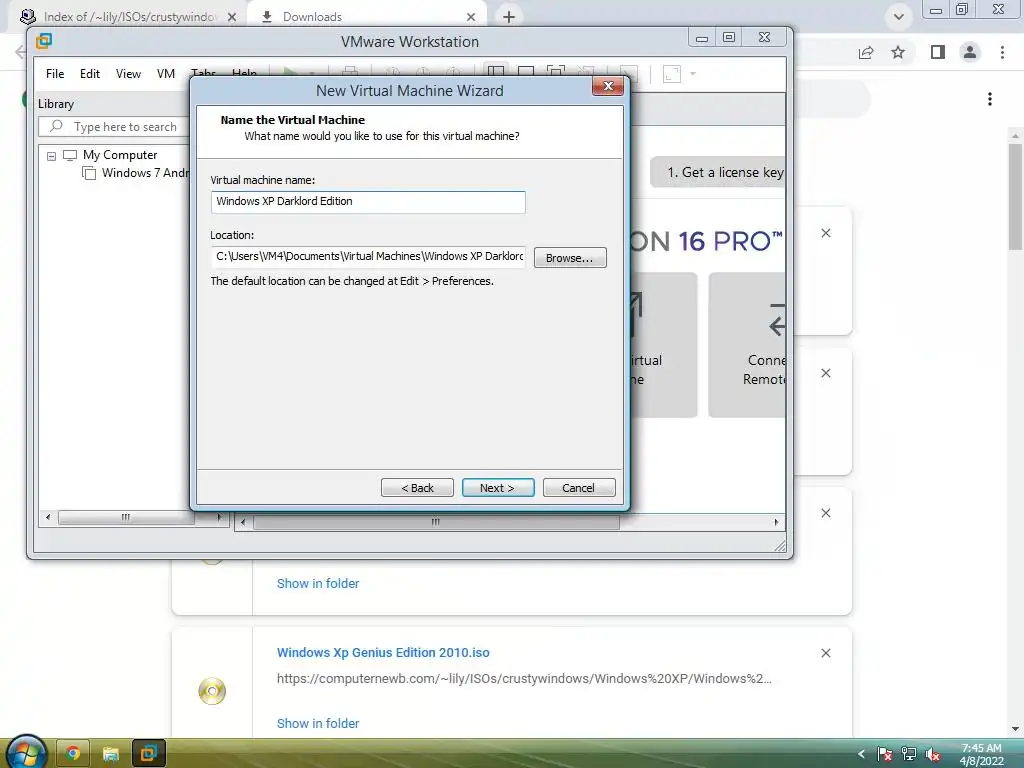The height and width of the screenshot is (768, 1024).
Task: Click the Chrome scrollbar down arrow
Action: click(x=1015, y=729)
